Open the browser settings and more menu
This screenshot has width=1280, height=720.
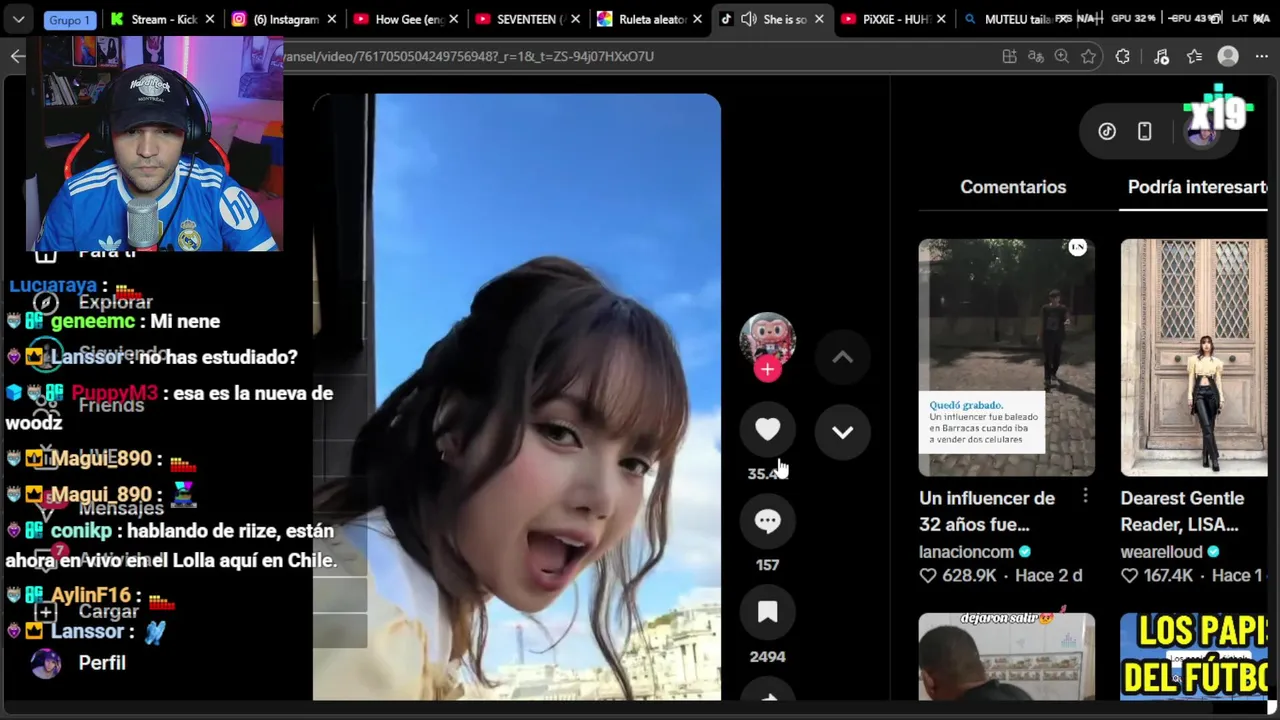1260,57
